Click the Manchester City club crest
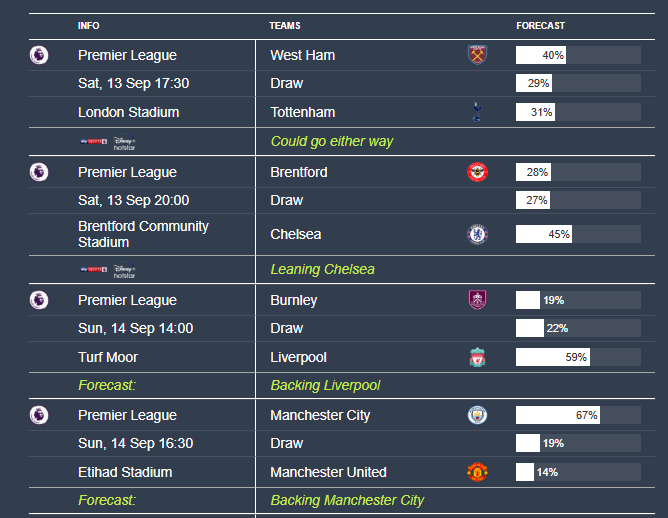Viewport: 668px width, 518px height. pos(477,415)
